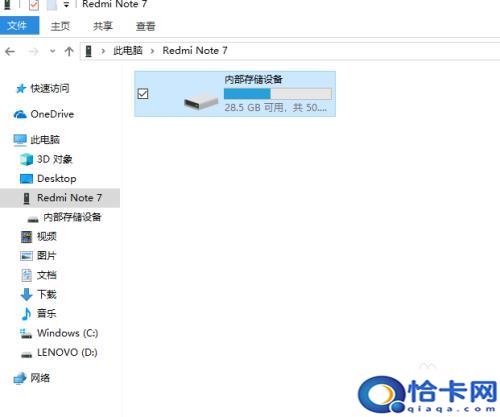Expand chevron before 此电脑 in address bar

(103, 51)
